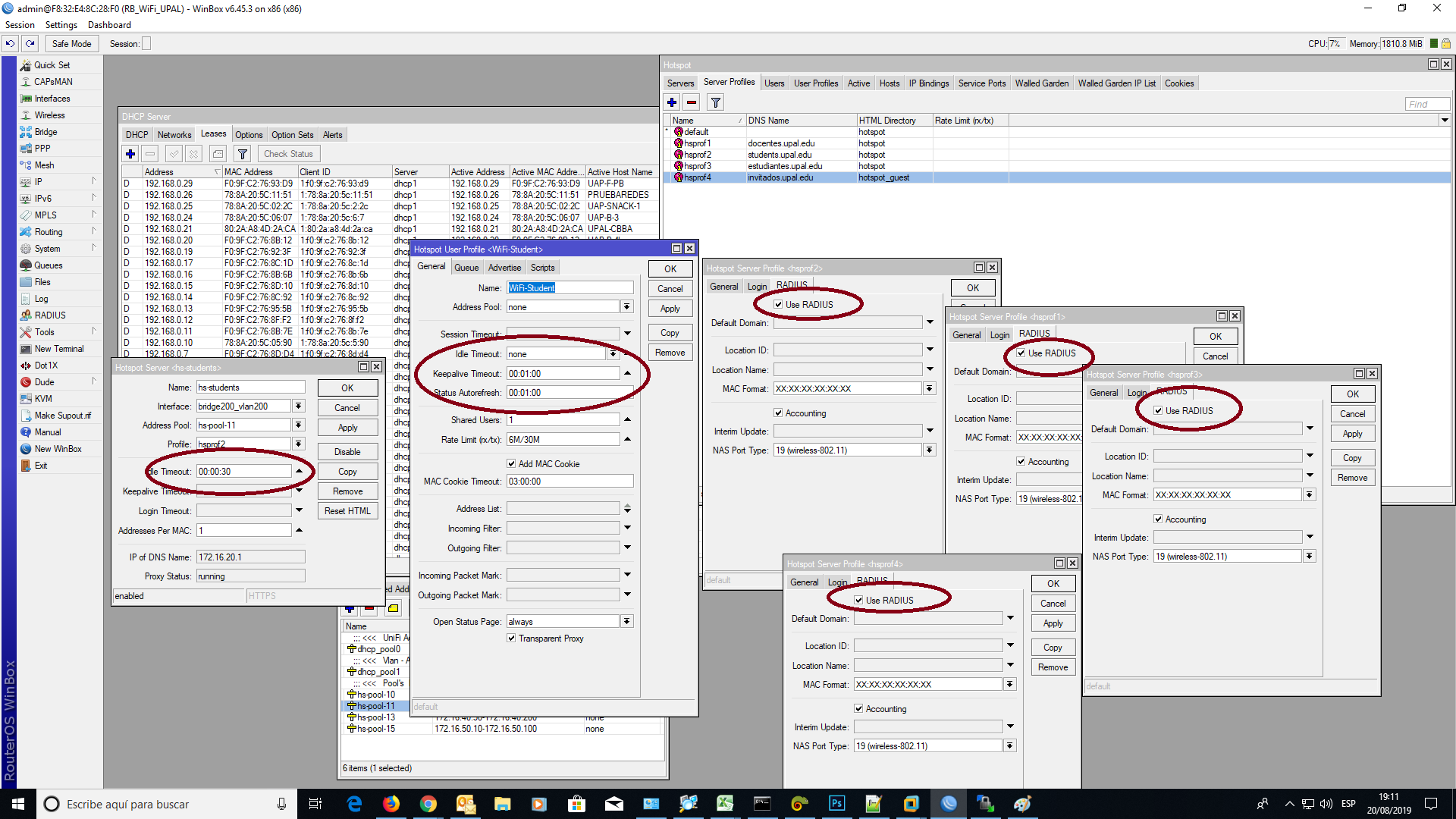Click the undo arrow icon in the toolbar
This screenshot has width=1456, height=819.
pos(11,43)
